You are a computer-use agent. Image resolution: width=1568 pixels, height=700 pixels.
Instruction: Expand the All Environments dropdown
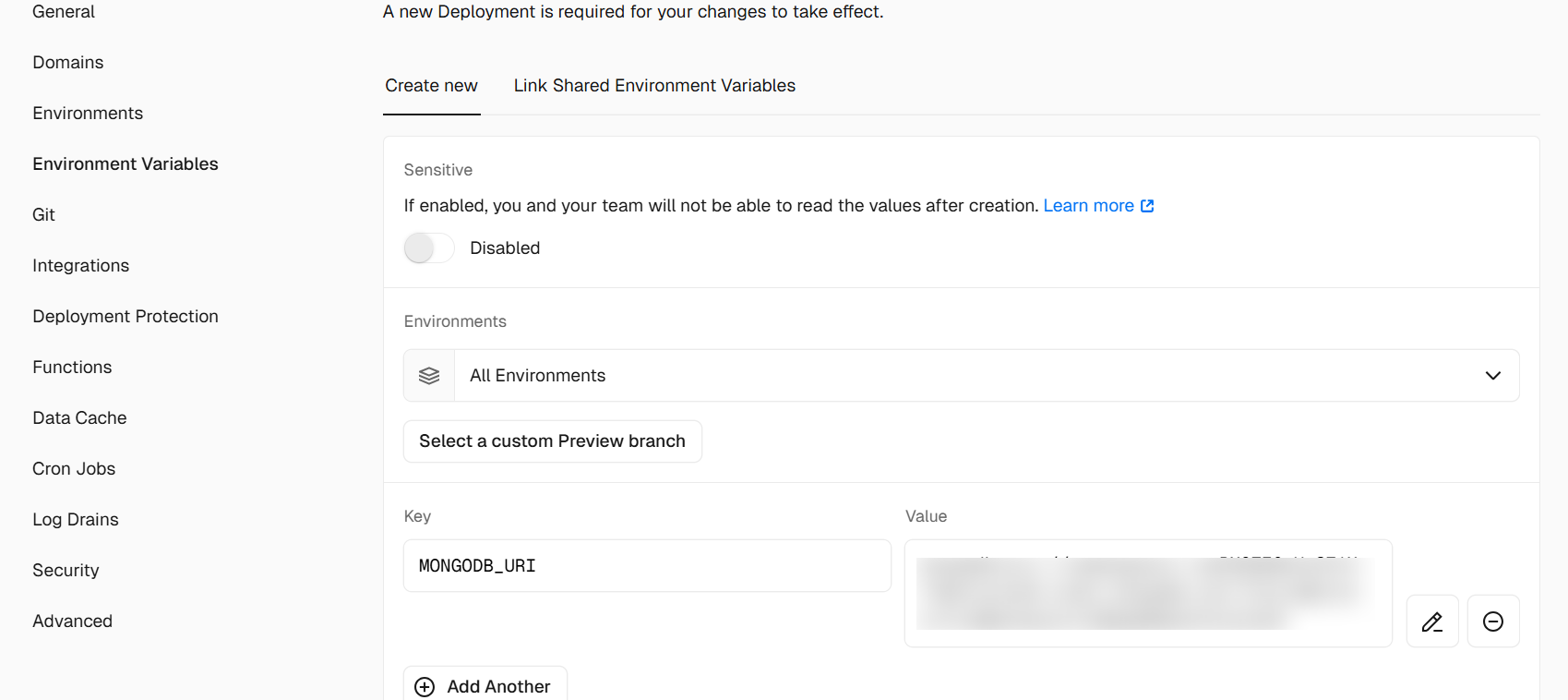pyautogui.click(x=960, y=376)
